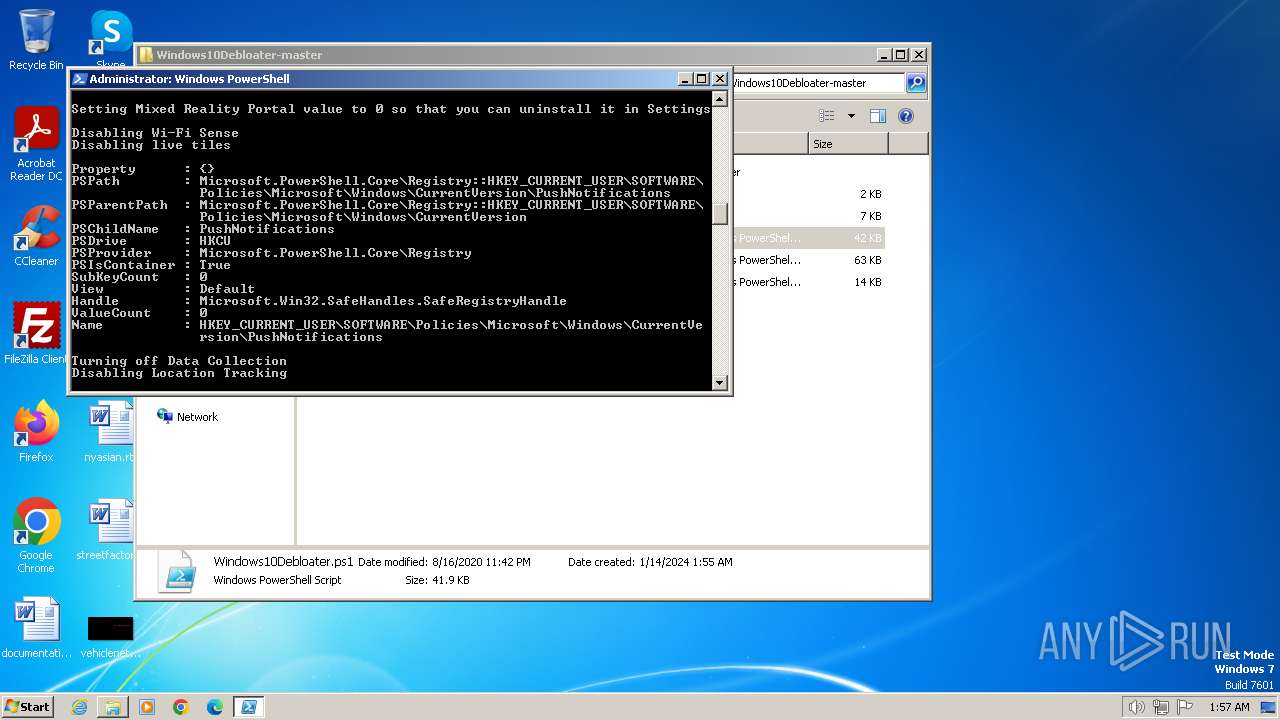Viewport: 1280px width, 720px height.
Task: Change the view in Explorer
Action: click(x=826, y=116)
